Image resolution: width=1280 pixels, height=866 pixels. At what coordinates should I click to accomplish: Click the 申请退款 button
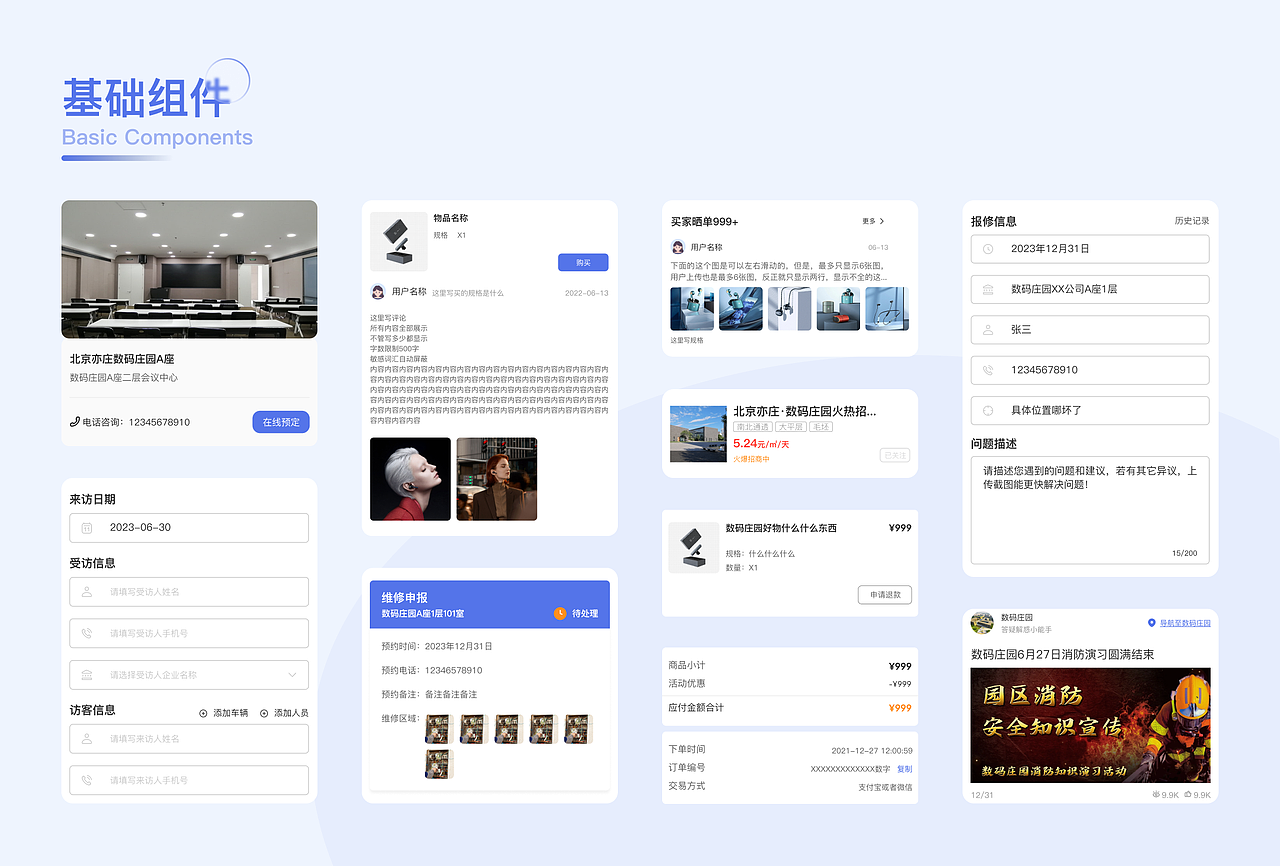[x=885, y=594]
